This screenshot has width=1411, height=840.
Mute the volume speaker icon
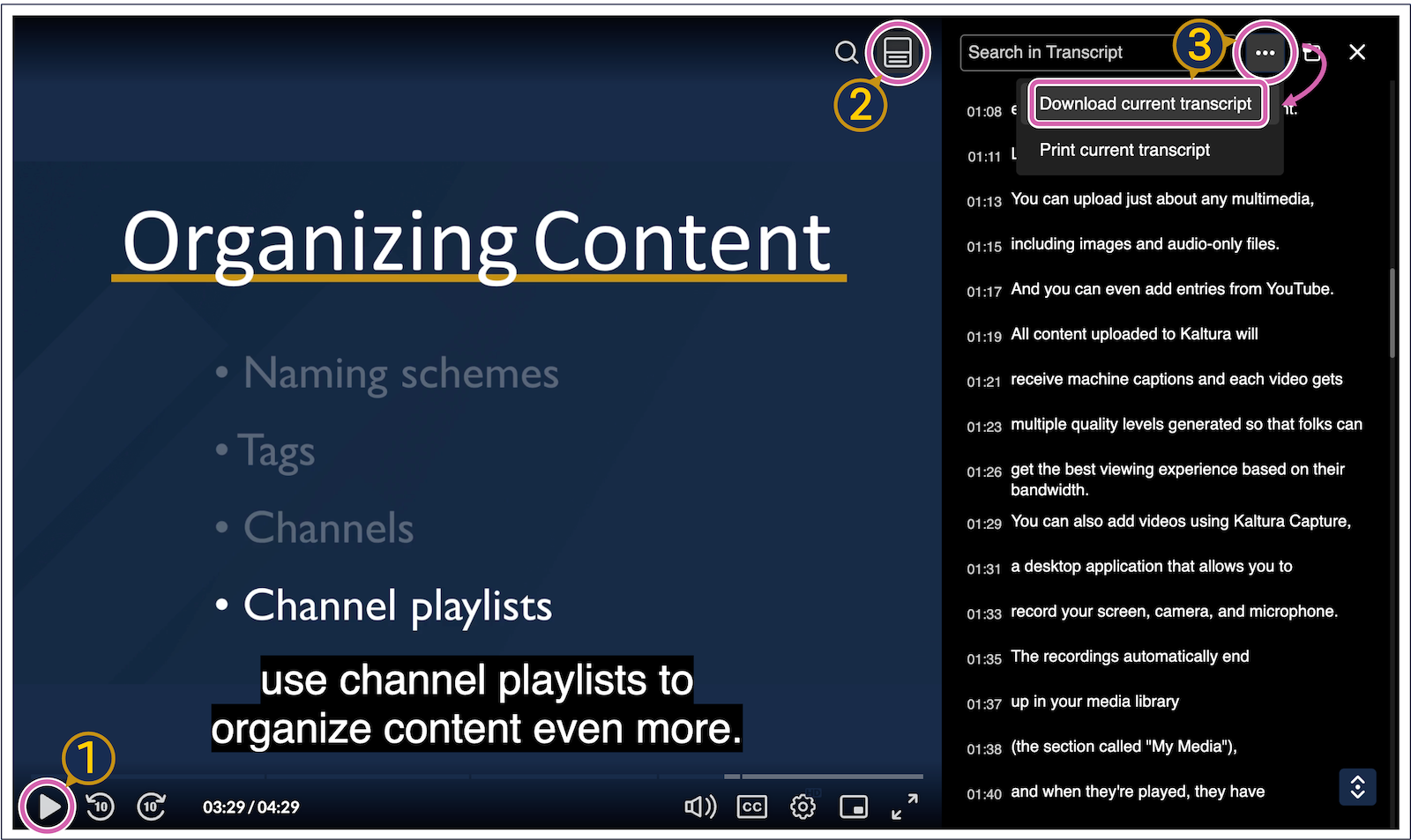click(x=700, y=806)
